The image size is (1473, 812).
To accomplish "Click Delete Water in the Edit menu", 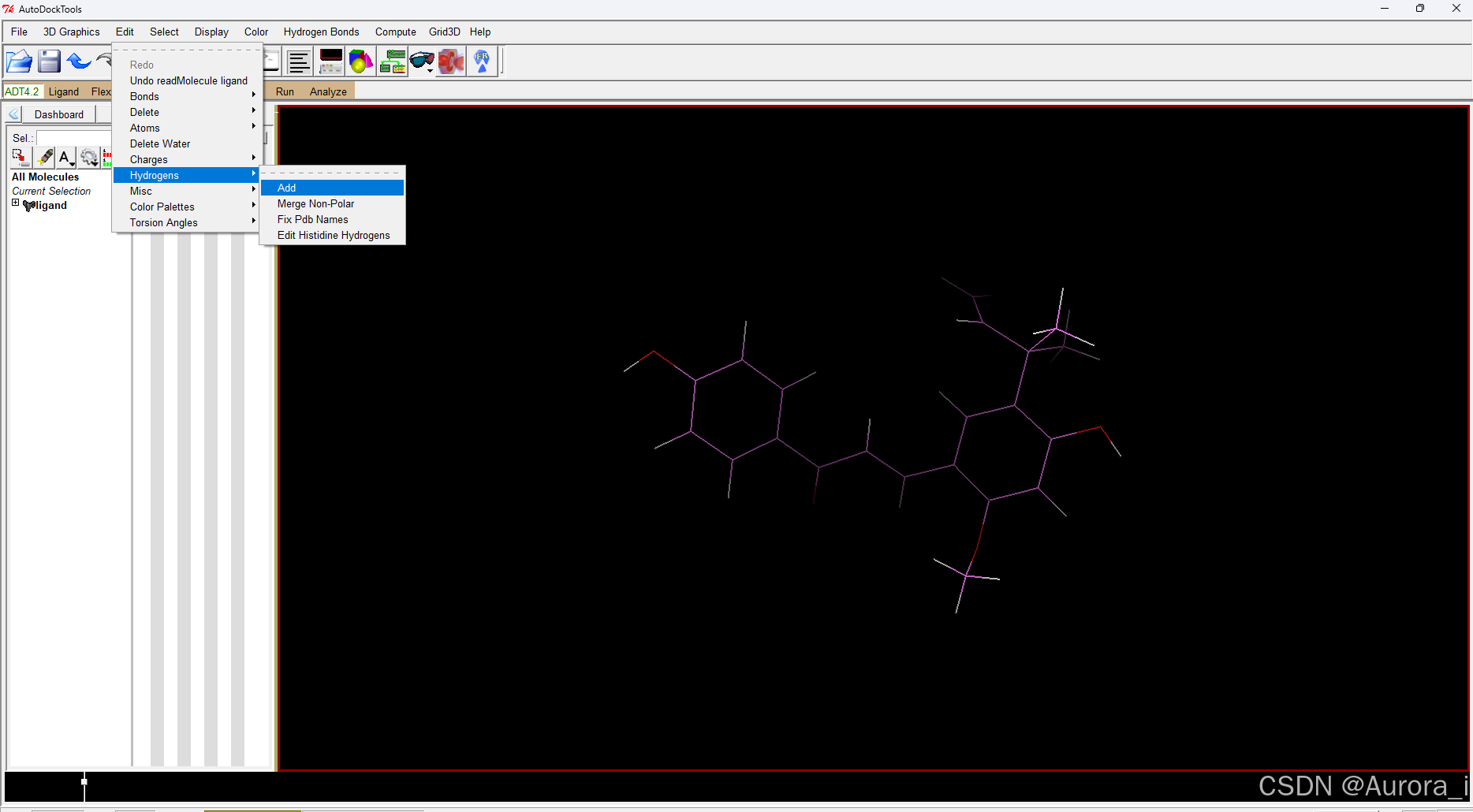I will click(187, 143).
